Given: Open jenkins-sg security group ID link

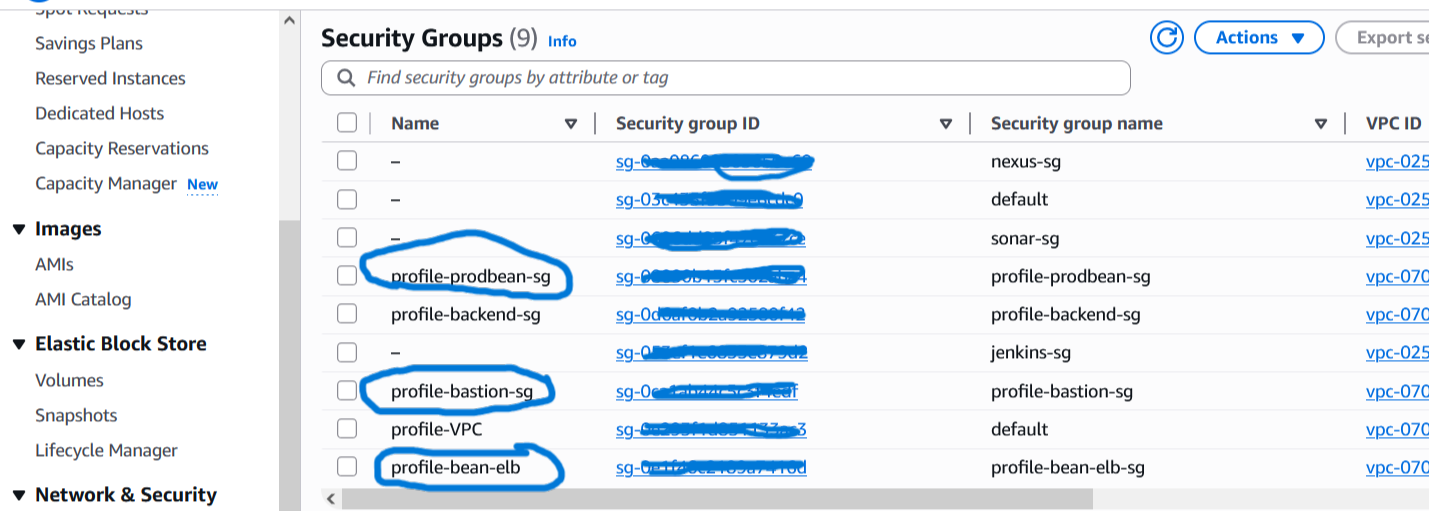Looking at the screenshot, I should point(712,352).
